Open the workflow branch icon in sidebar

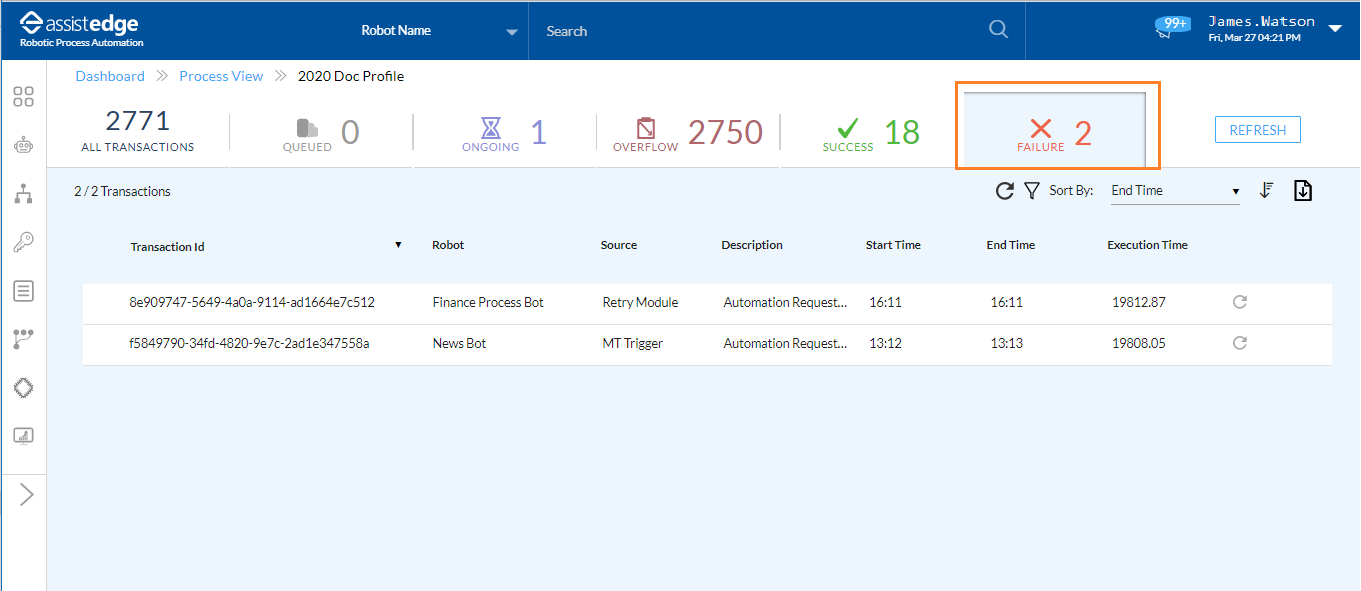click(x=23, y=339)
